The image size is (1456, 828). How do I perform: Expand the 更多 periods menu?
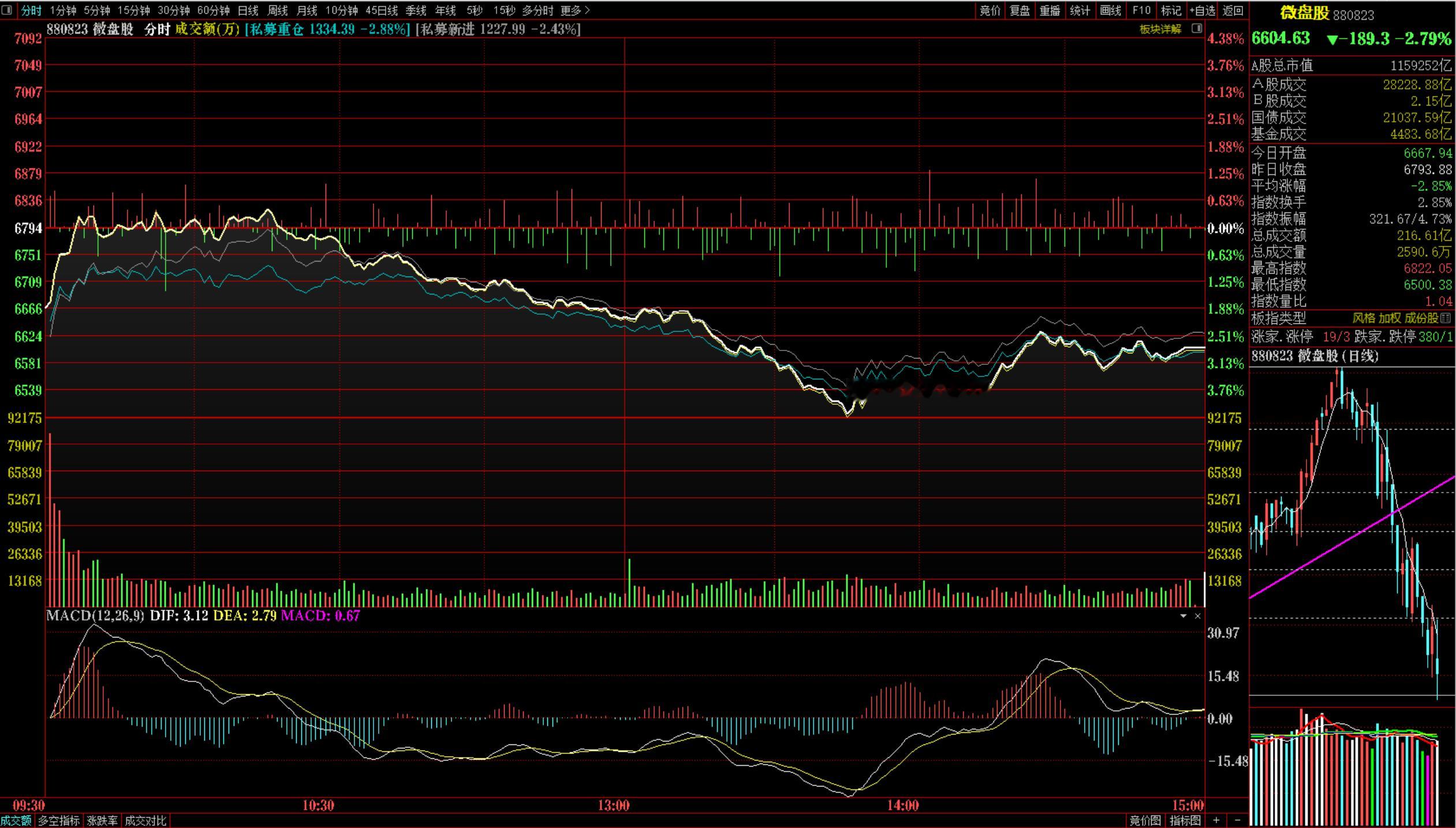pos(576,10)
